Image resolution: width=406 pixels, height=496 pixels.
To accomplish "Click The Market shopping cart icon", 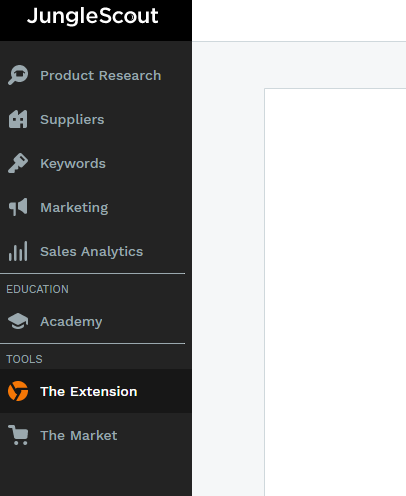I will coord(18,435).
